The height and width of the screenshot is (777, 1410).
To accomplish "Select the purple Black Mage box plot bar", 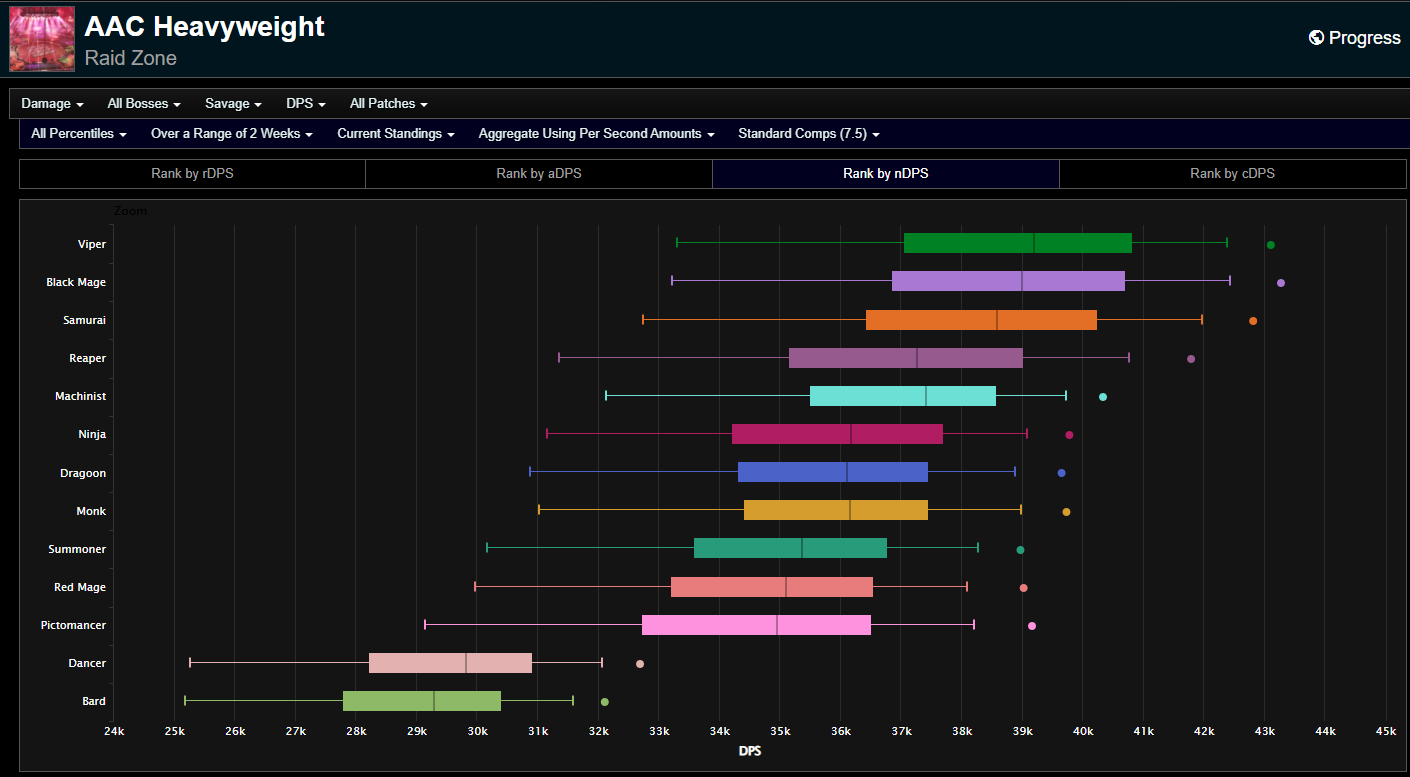I will (x=1008, y=281).
